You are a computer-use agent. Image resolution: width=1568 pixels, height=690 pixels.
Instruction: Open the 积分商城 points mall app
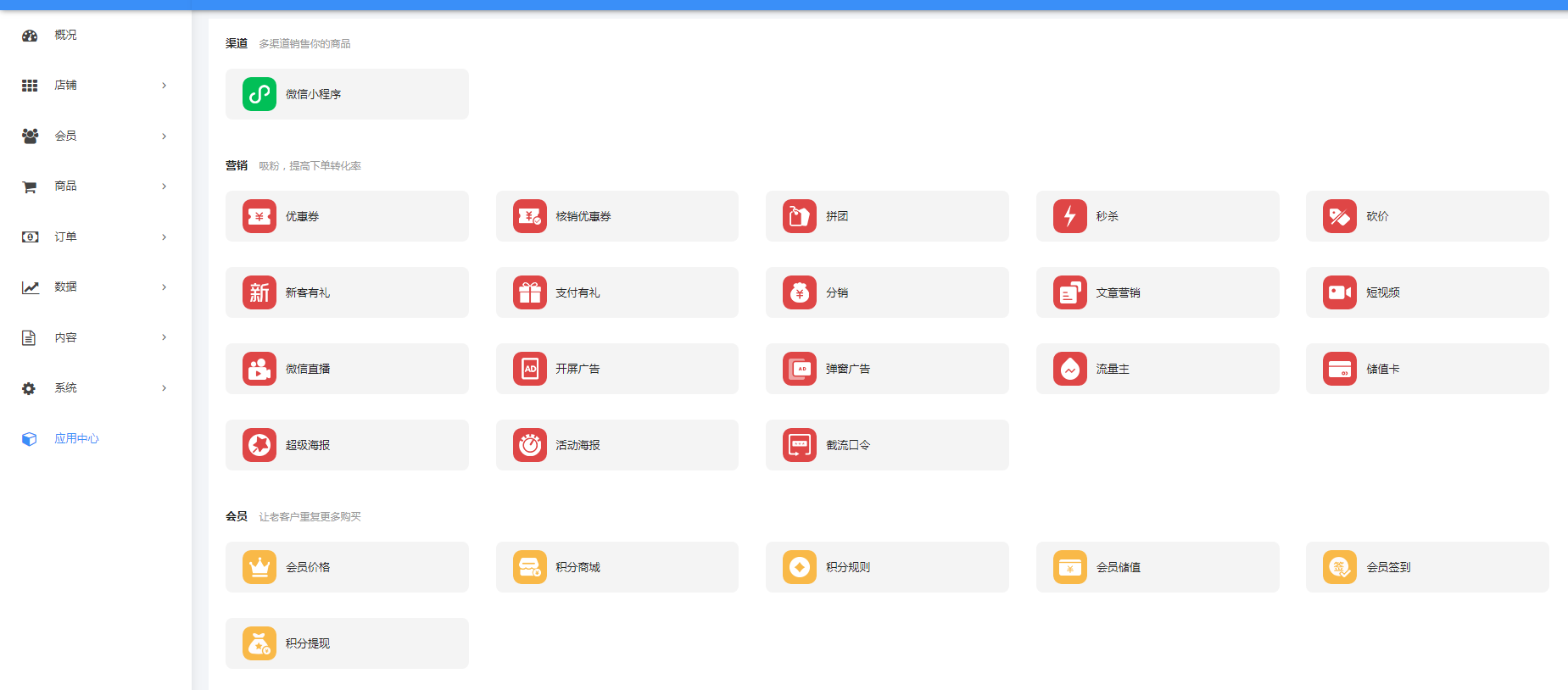[x=617, y=567]
